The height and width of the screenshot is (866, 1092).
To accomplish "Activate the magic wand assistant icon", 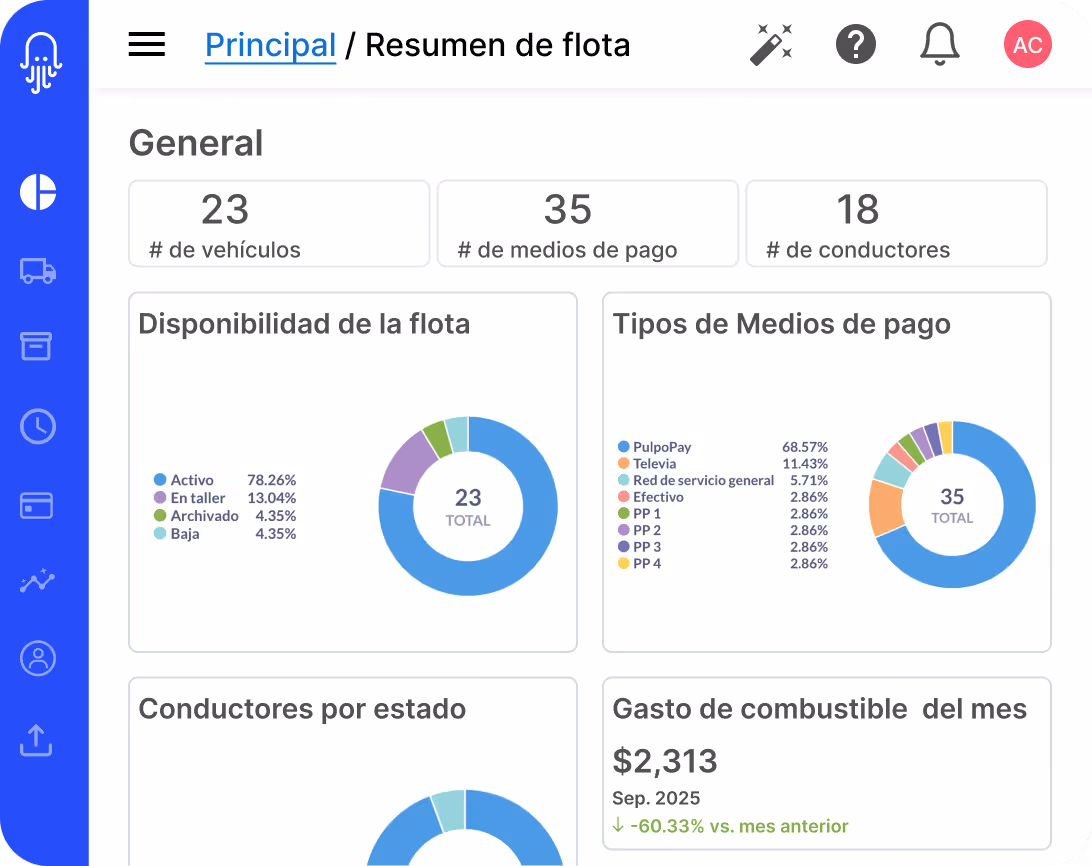I will click(x=774, y=44).
